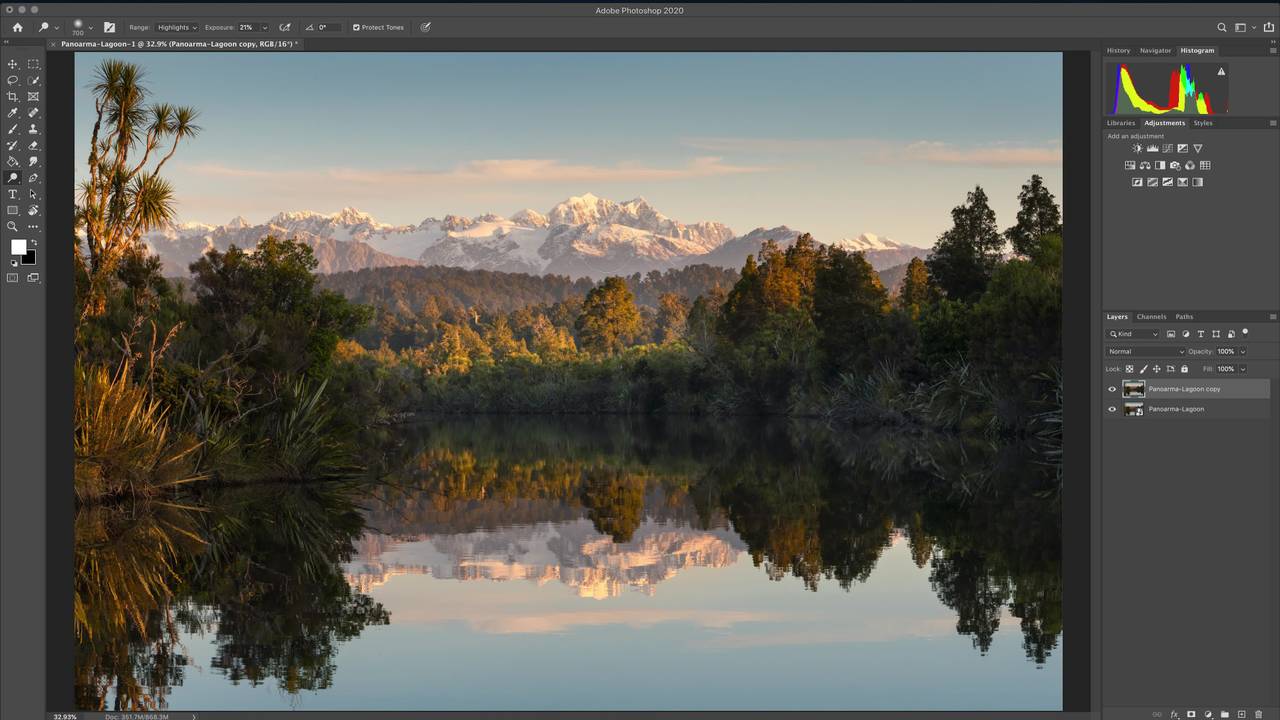
Task: Toggle the Protect Tones checkbox
Action: tap(356, 28)
